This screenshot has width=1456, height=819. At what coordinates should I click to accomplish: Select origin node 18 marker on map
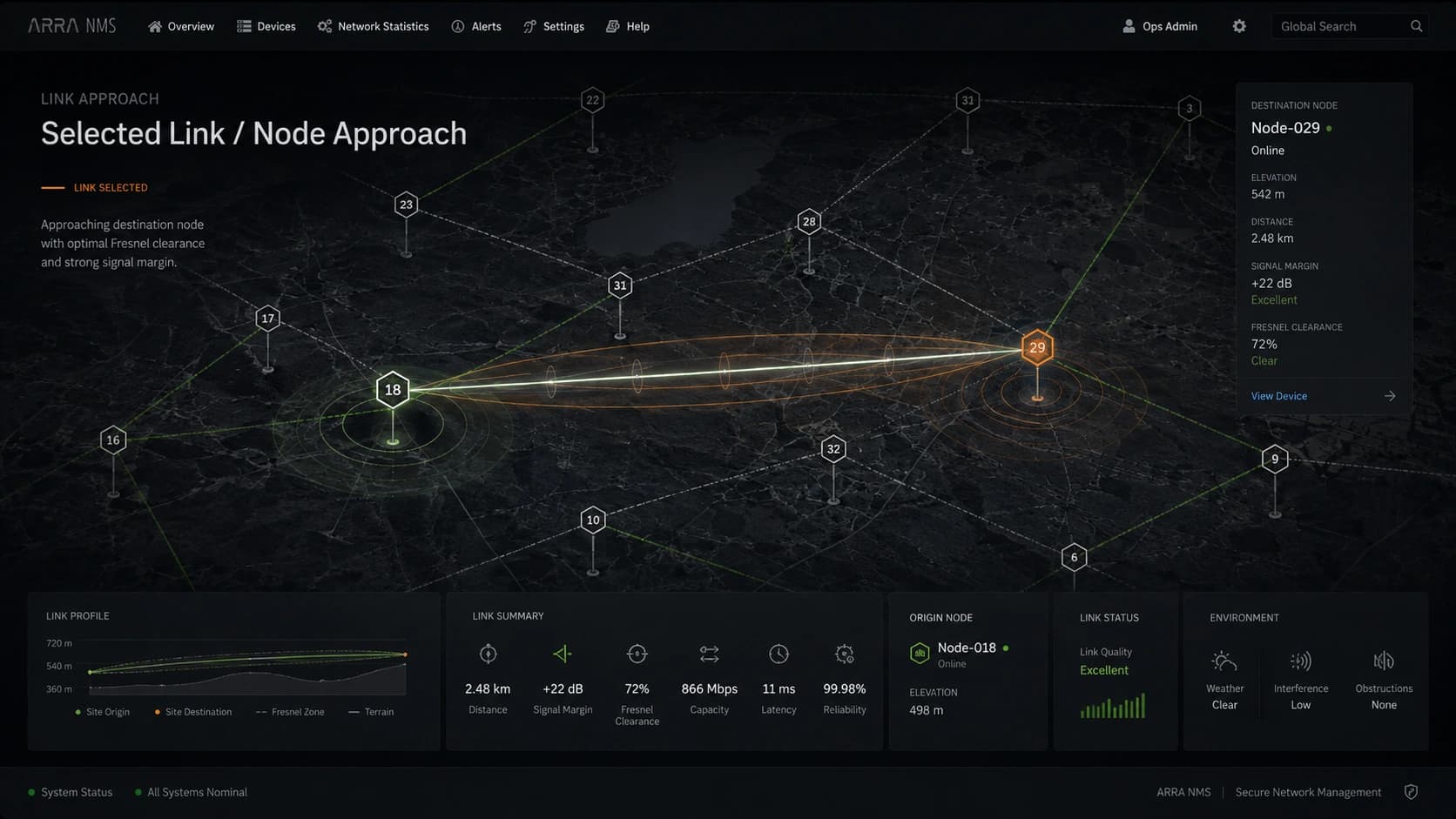point(393,390)
